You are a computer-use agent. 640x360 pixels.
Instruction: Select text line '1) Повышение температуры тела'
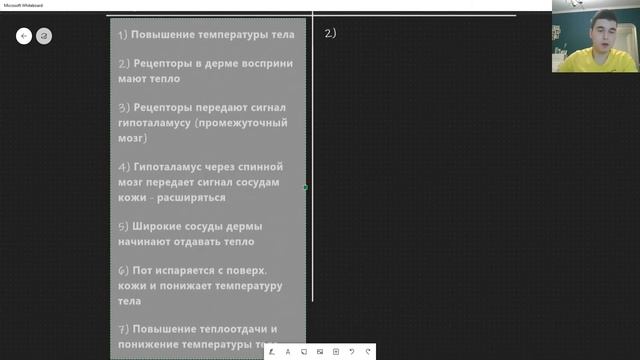click(x=206, y=35)
